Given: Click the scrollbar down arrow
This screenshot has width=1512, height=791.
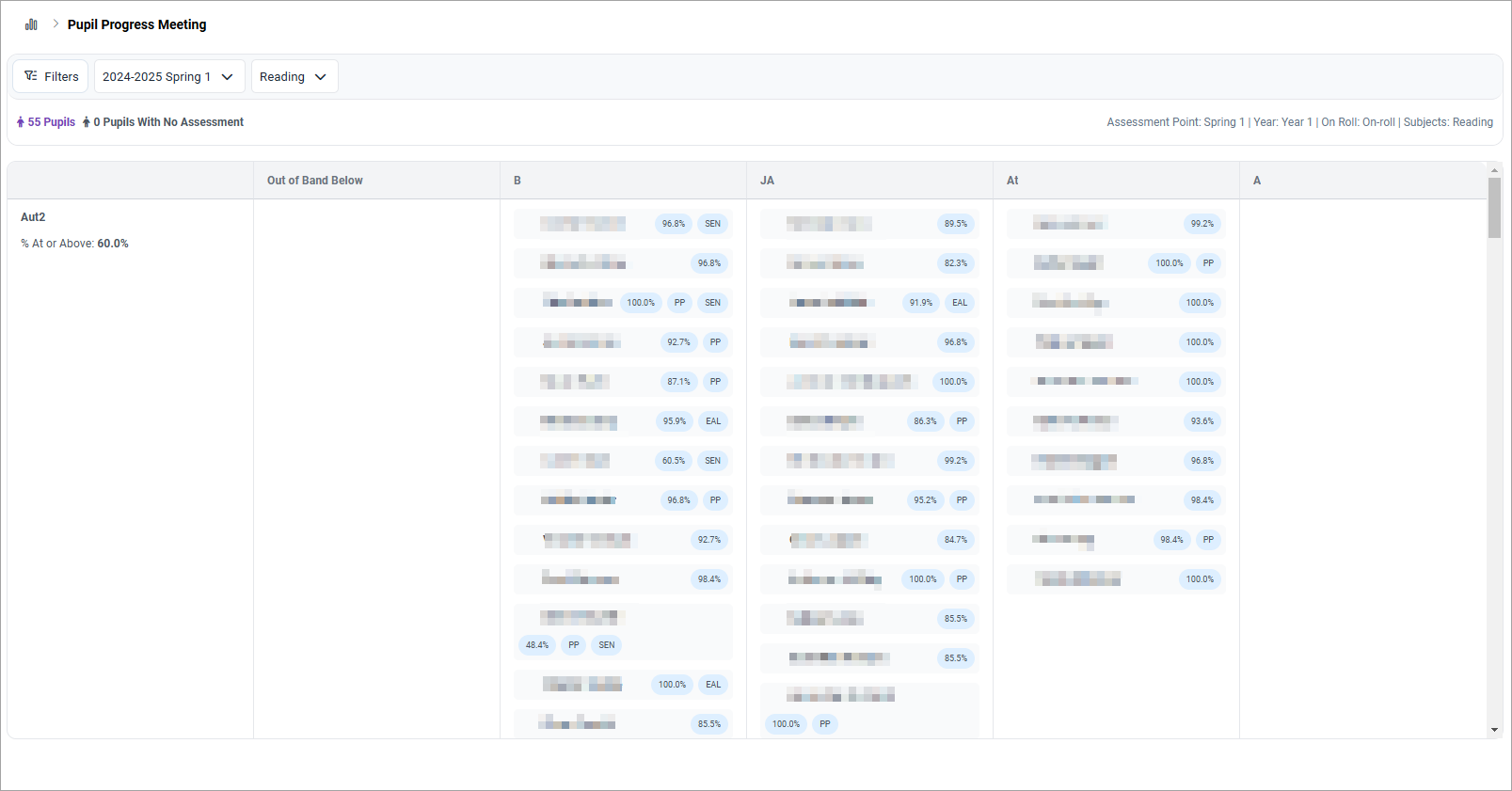Looking at the screenshot, I should (x=1494, y=730).
